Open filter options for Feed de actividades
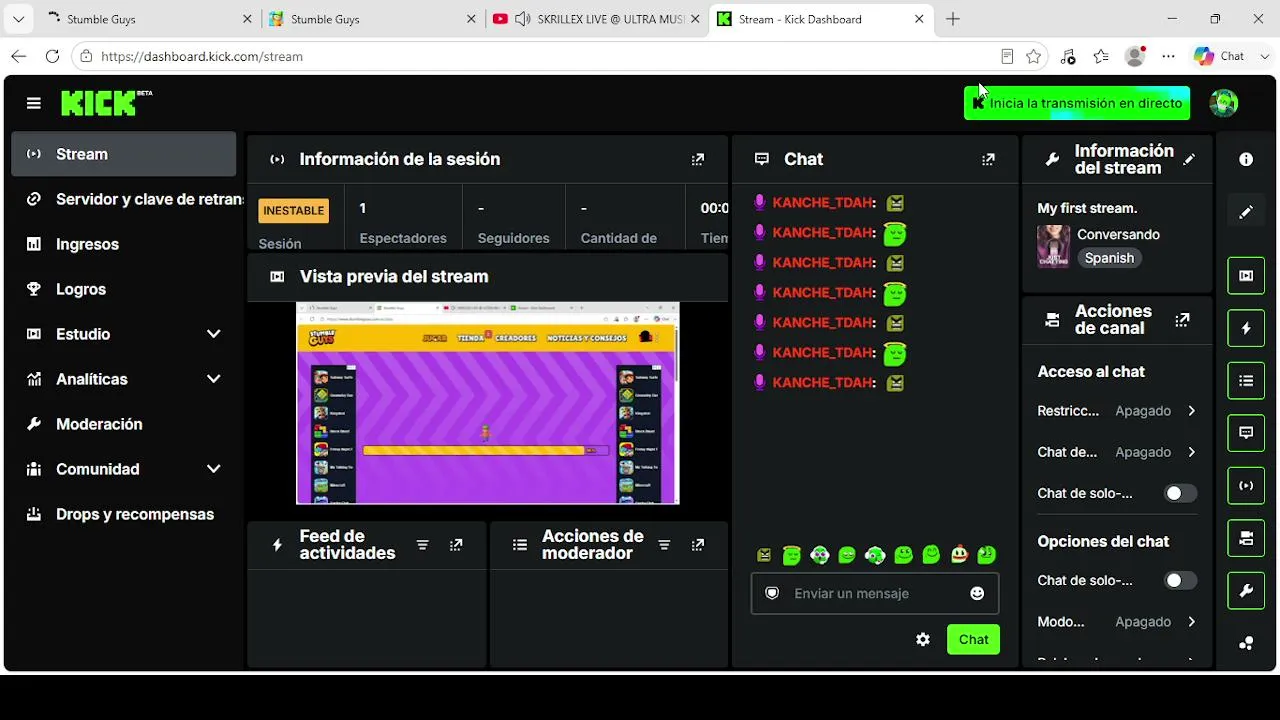Image resolution: width=1280 pixels, height=720 pixels. (423, 545)
